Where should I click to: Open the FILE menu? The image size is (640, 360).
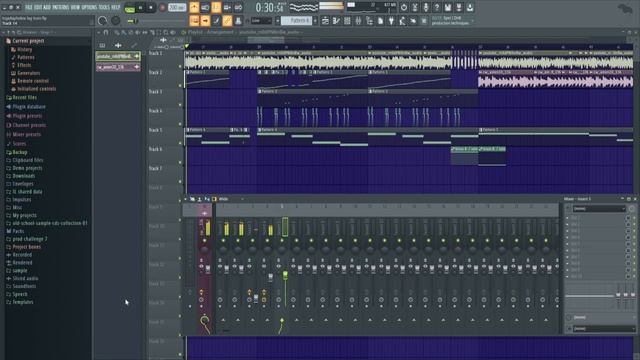point(29,7)
